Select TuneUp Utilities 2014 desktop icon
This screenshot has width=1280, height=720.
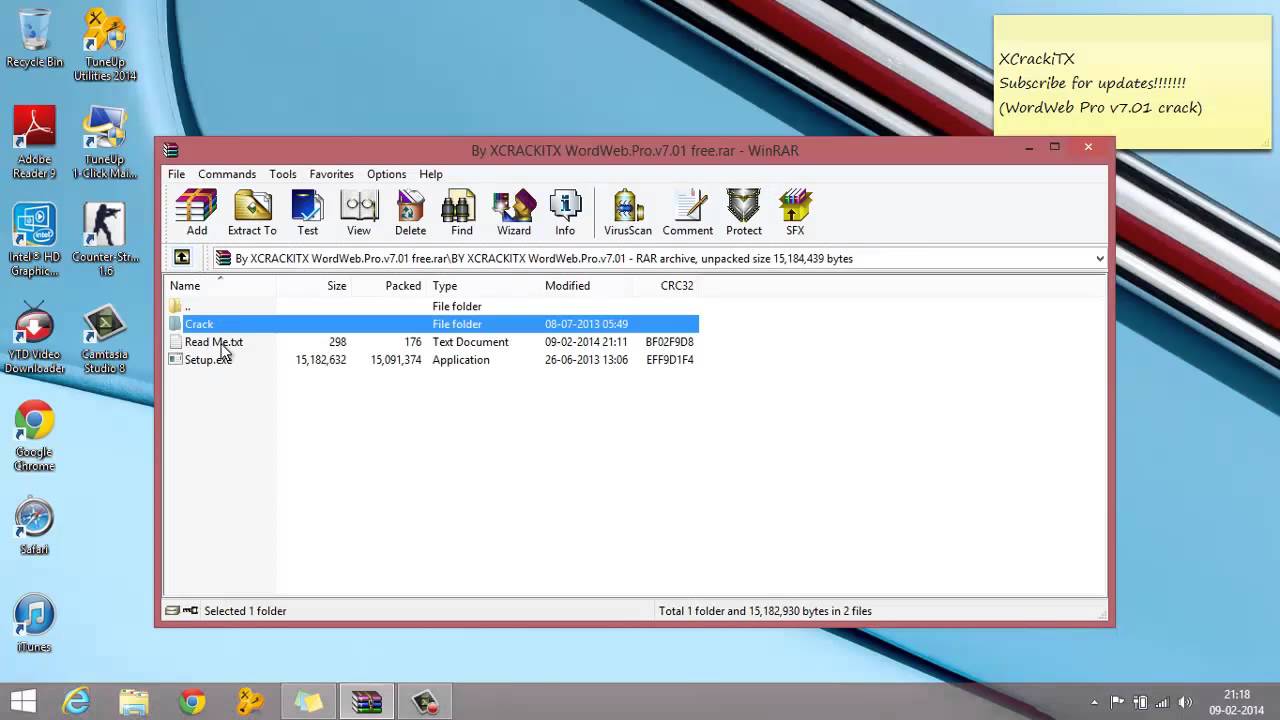[105, 45]
